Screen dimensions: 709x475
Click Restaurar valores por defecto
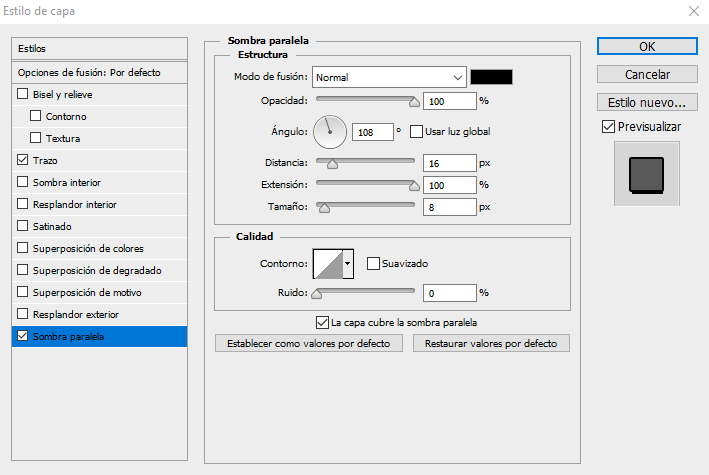click(x=491, y=343)
